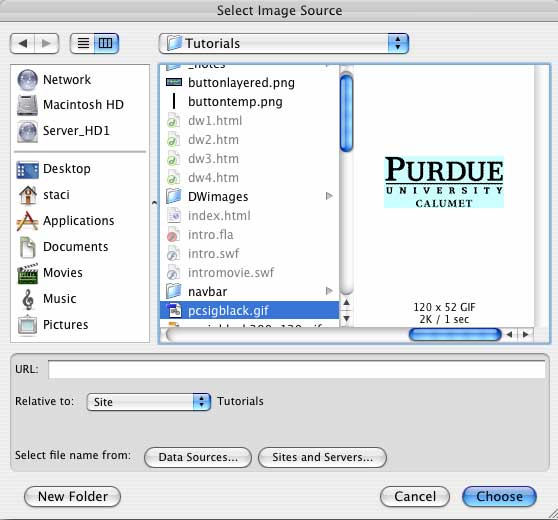Viewport: 558px width, 520px height.
Task: Select Server_HD1 in the sidebar
Action: (x=63, y=131)
